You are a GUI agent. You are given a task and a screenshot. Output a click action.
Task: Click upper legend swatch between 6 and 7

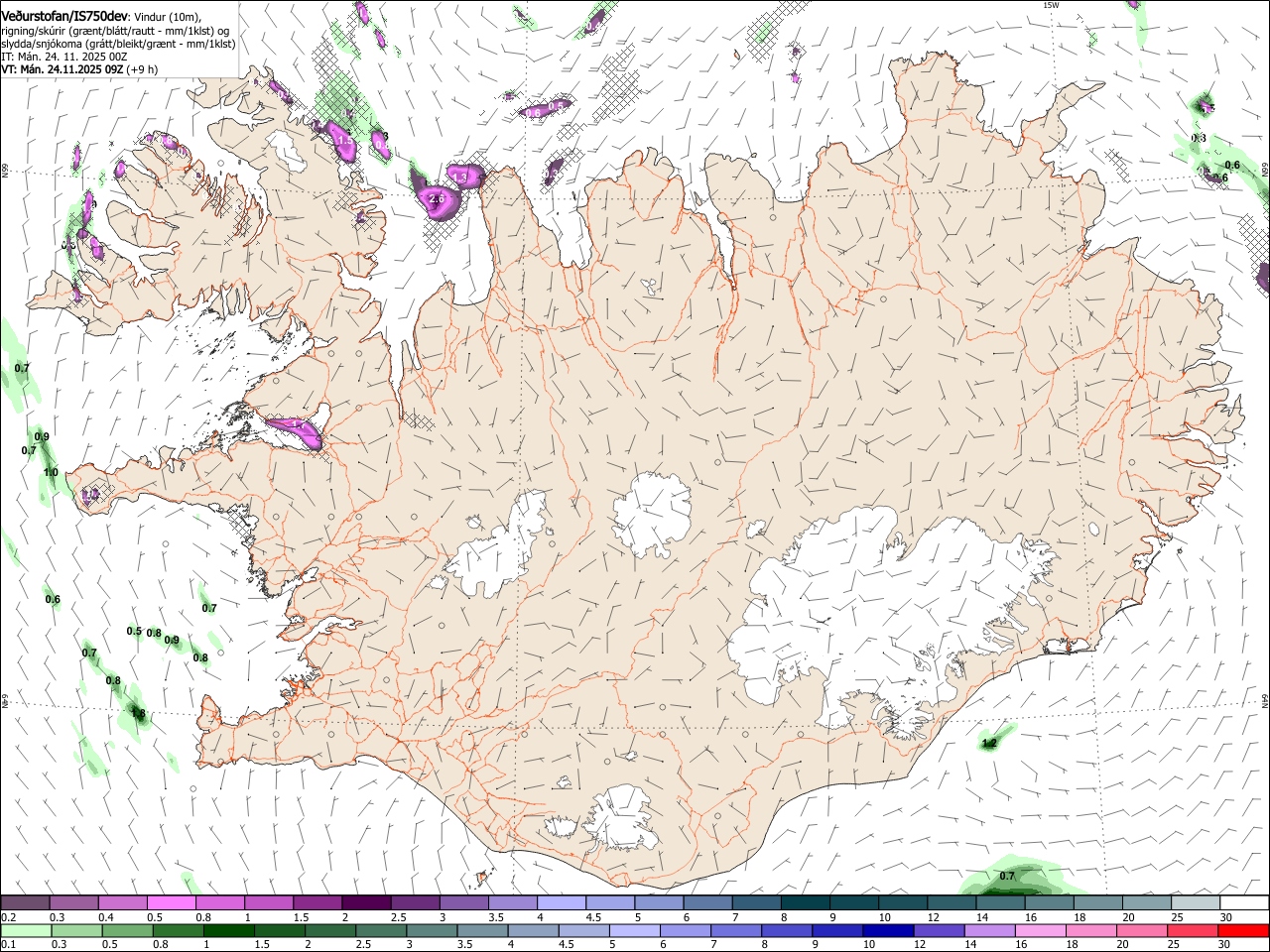click(707, 902)
